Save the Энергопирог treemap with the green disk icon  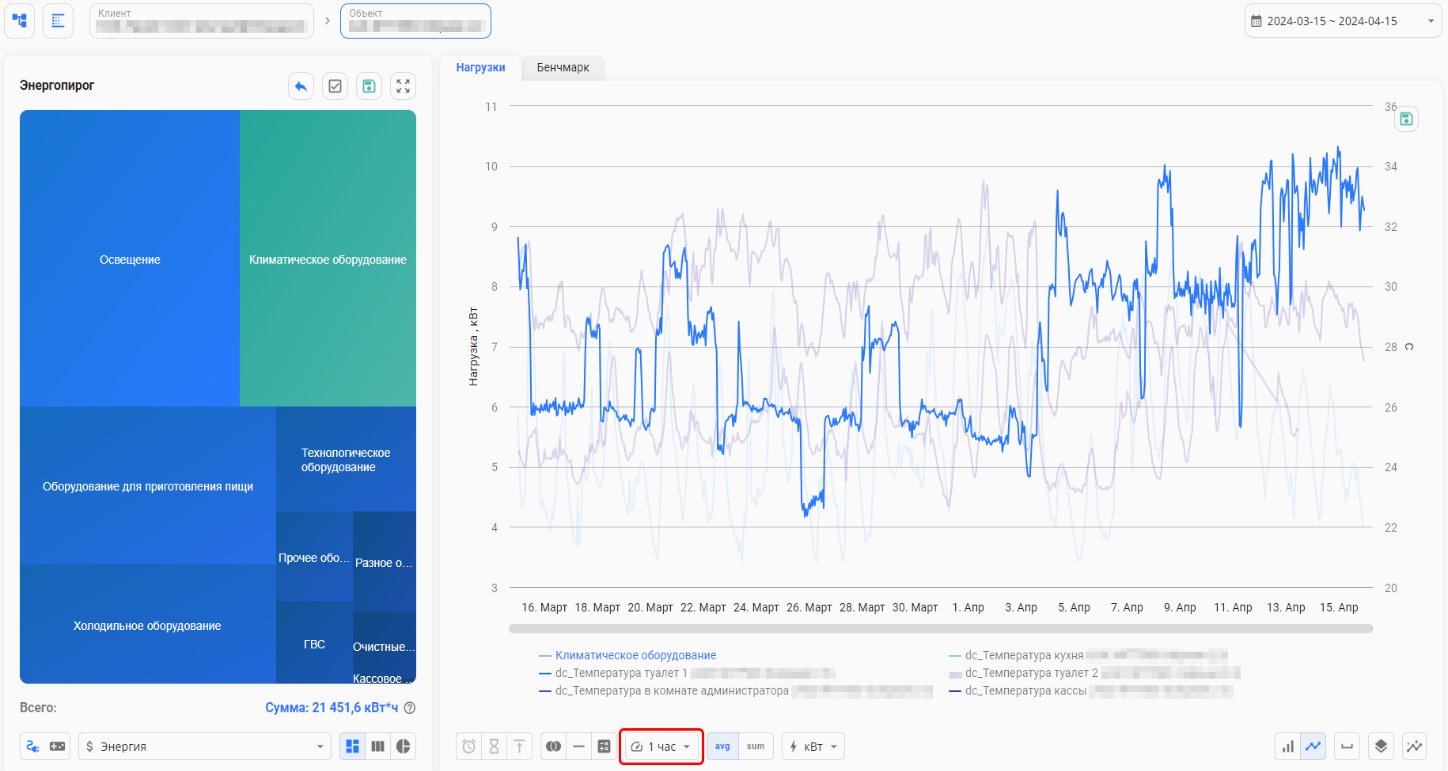pyautogui.click(x=369, y=86)
